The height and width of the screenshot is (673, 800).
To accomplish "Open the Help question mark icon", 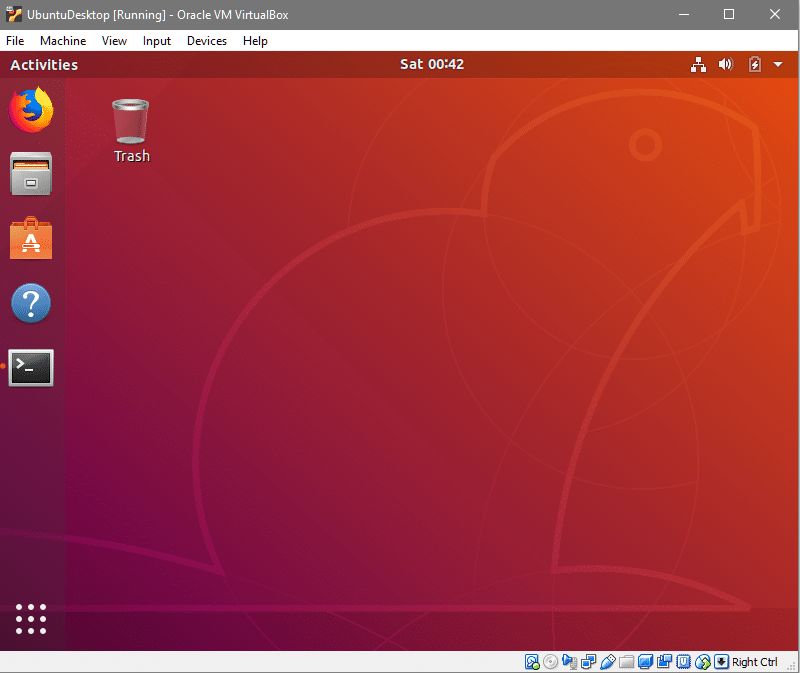I will [x=31, y=303].
